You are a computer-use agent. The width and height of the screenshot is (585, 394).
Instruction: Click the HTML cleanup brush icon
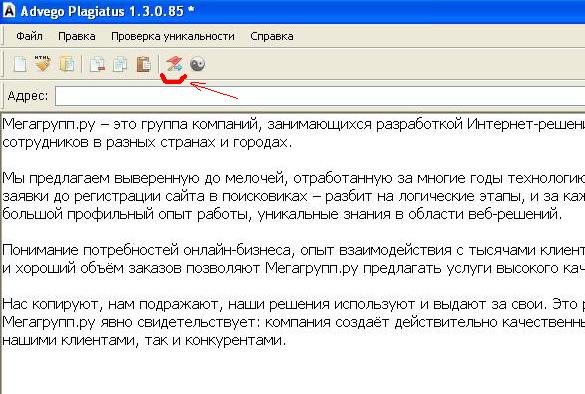[x=43, y=63]
